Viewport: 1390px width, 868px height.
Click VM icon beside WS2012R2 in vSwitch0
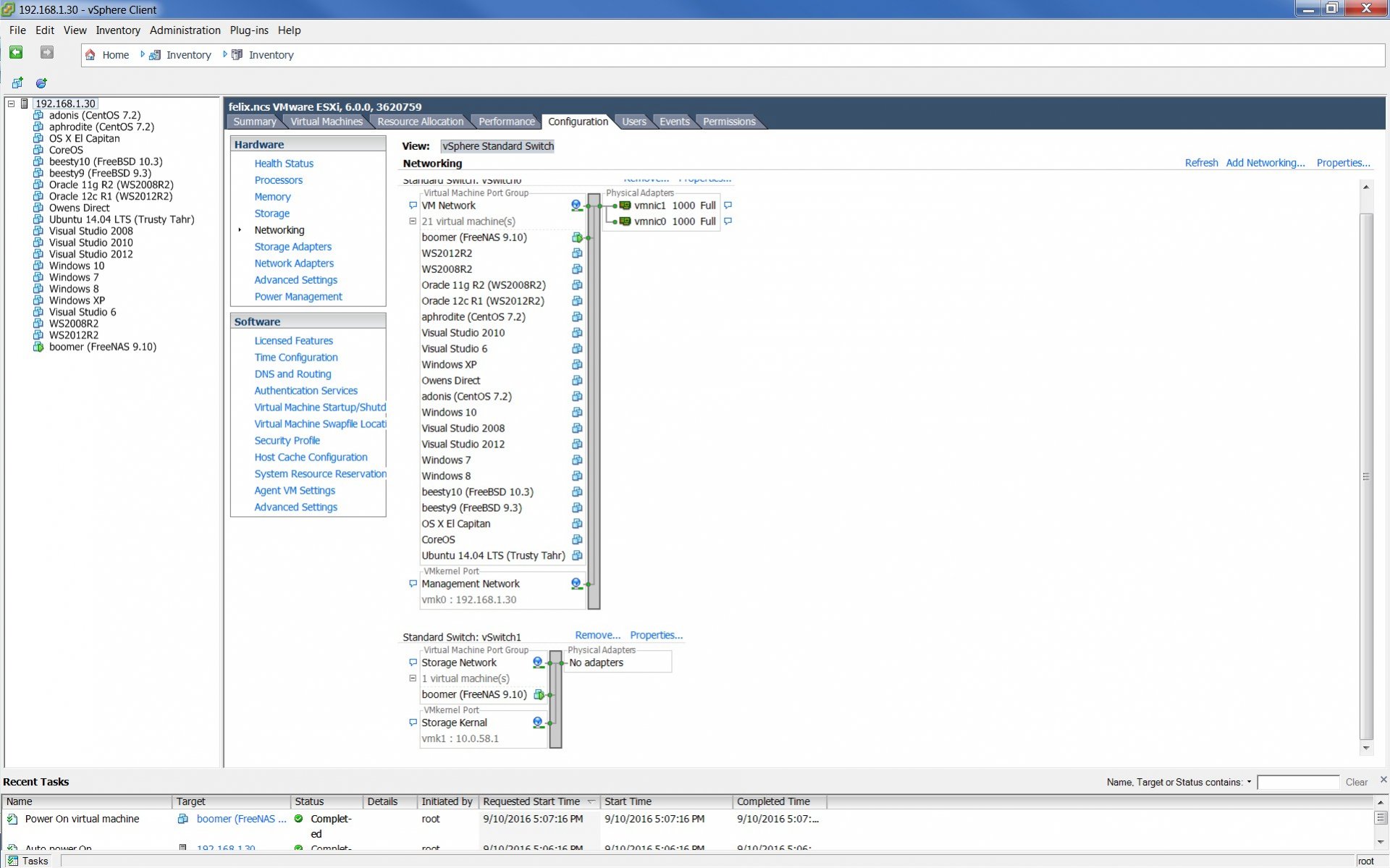tap(577, 253)
